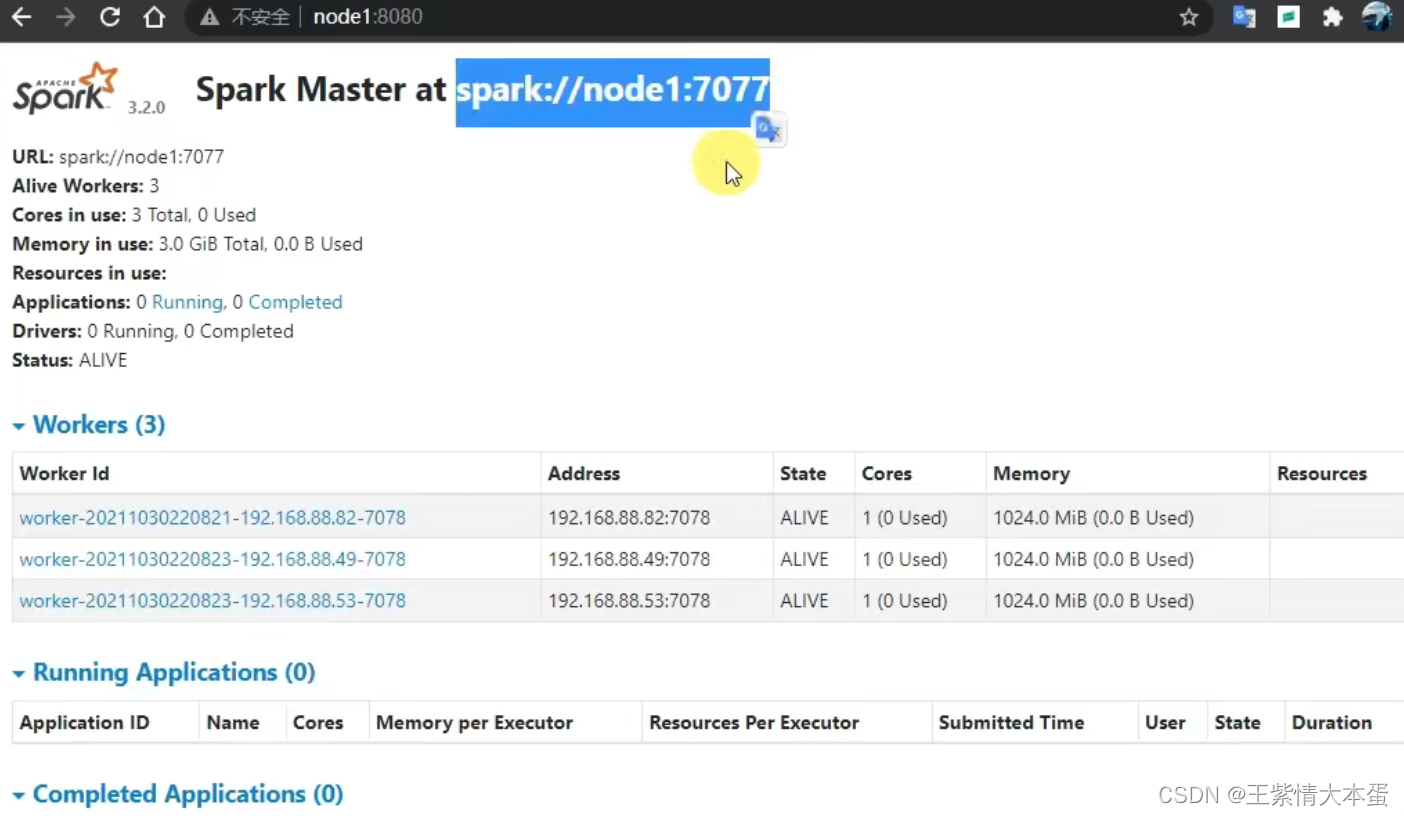The image size is (1404, 816).
Task: Click the Apache Spark logo
Action: [x=65, y=88]
